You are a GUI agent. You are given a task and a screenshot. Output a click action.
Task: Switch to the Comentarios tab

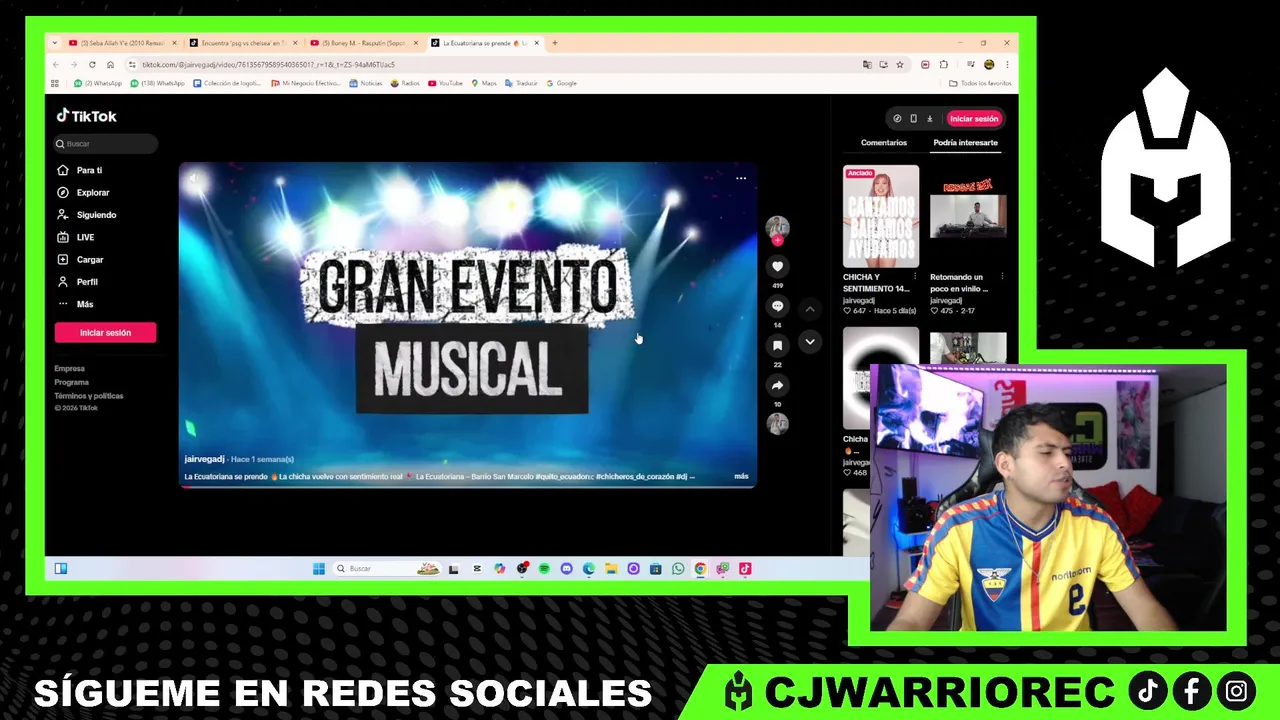[884, 143]
